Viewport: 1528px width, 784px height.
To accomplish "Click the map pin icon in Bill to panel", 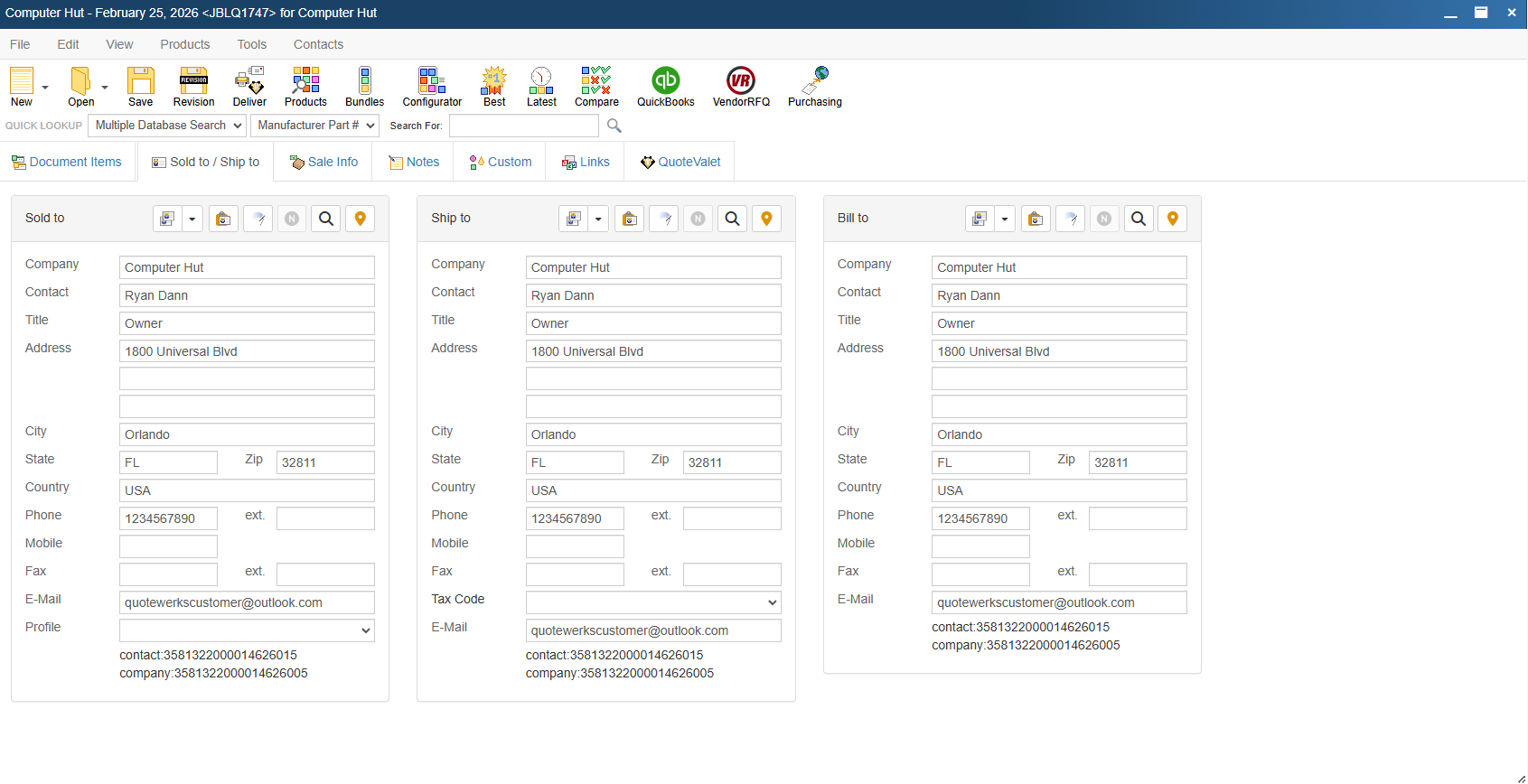I will pyautogui.click(x=1172, y=219).
